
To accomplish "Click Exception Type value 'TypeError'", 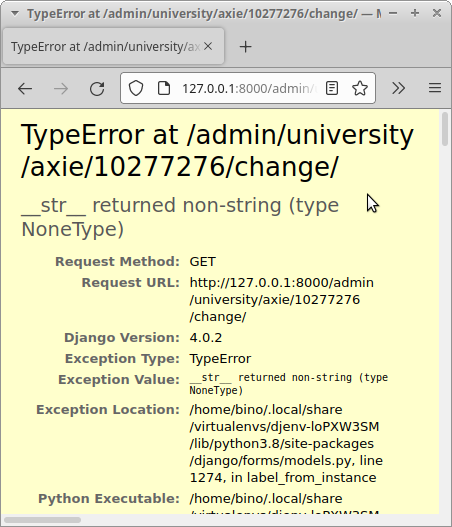I will pyautogui.click(x=220, y=359).
